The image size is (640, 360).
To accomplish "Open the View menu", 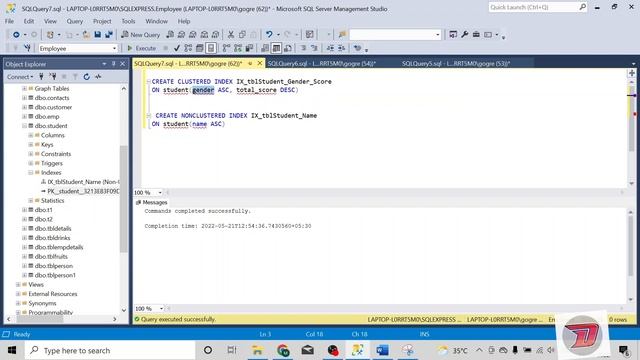I will (x=50, y=21).
